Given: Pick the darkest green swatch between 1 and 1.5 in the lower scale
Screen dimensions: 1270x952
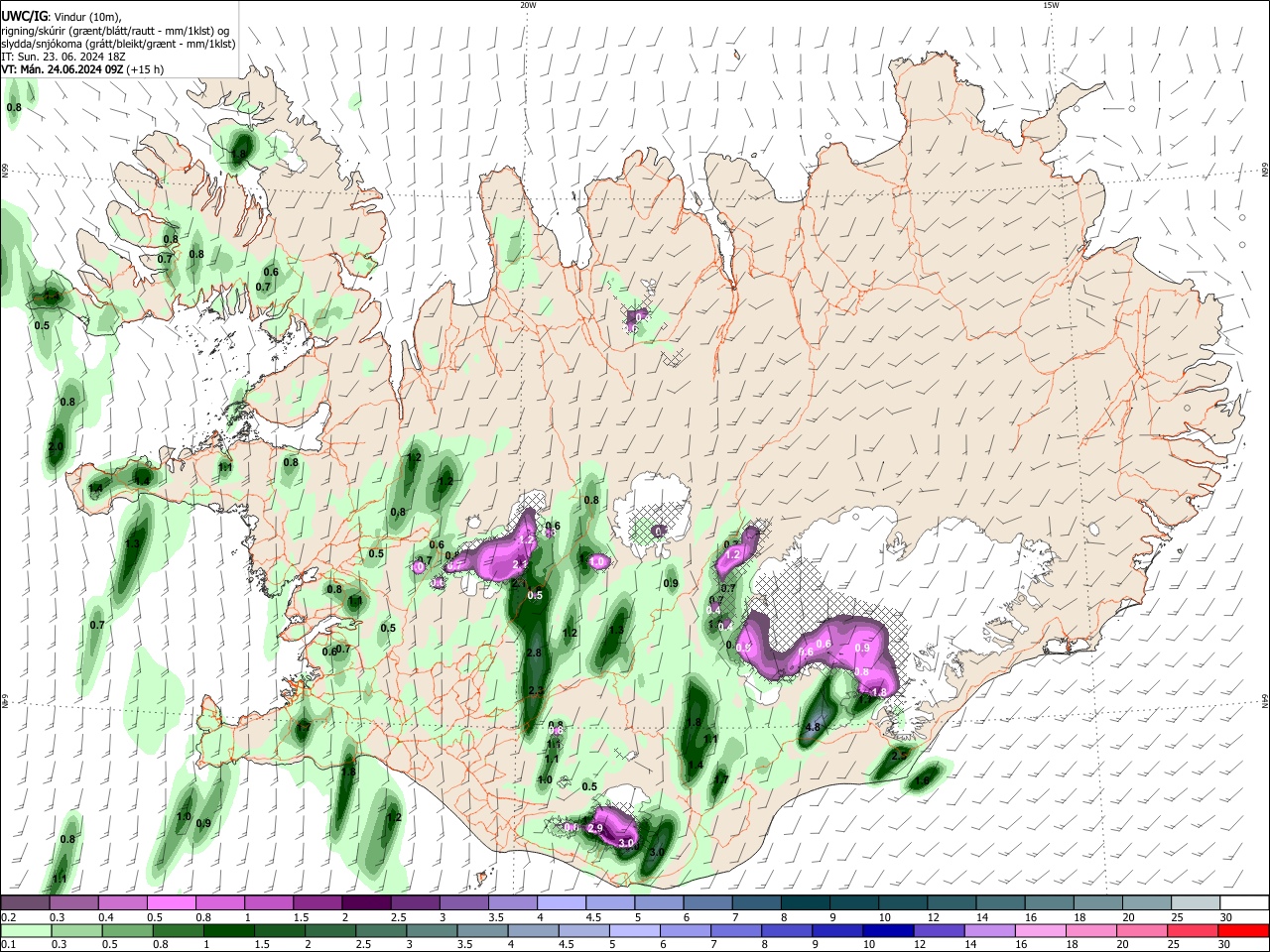Looking at the screenshot, I should pos(227,930).
